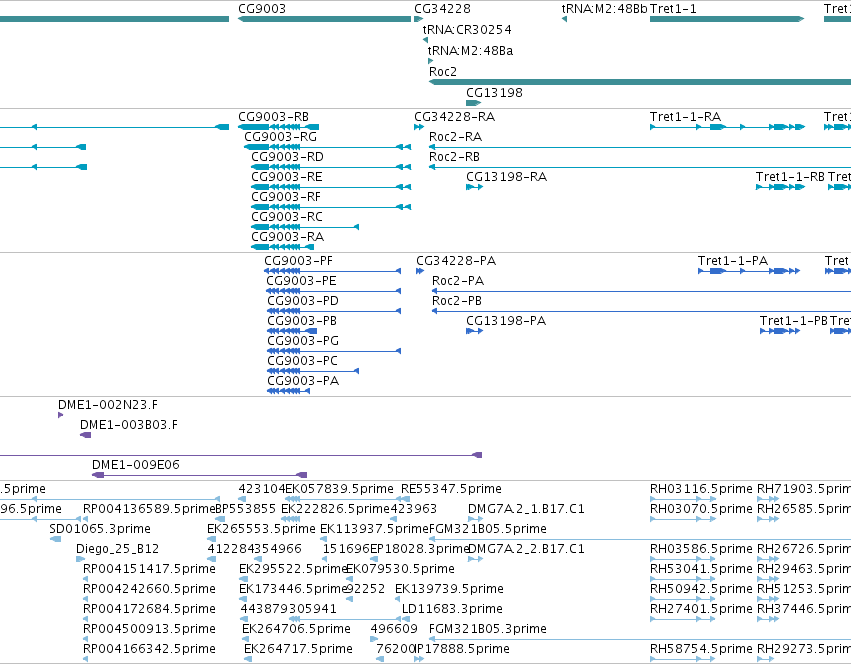This screenshot has height=664, width=851.
Task: Open the FGM321B05.5prime EST label
Action: click(x=488, y=529)
